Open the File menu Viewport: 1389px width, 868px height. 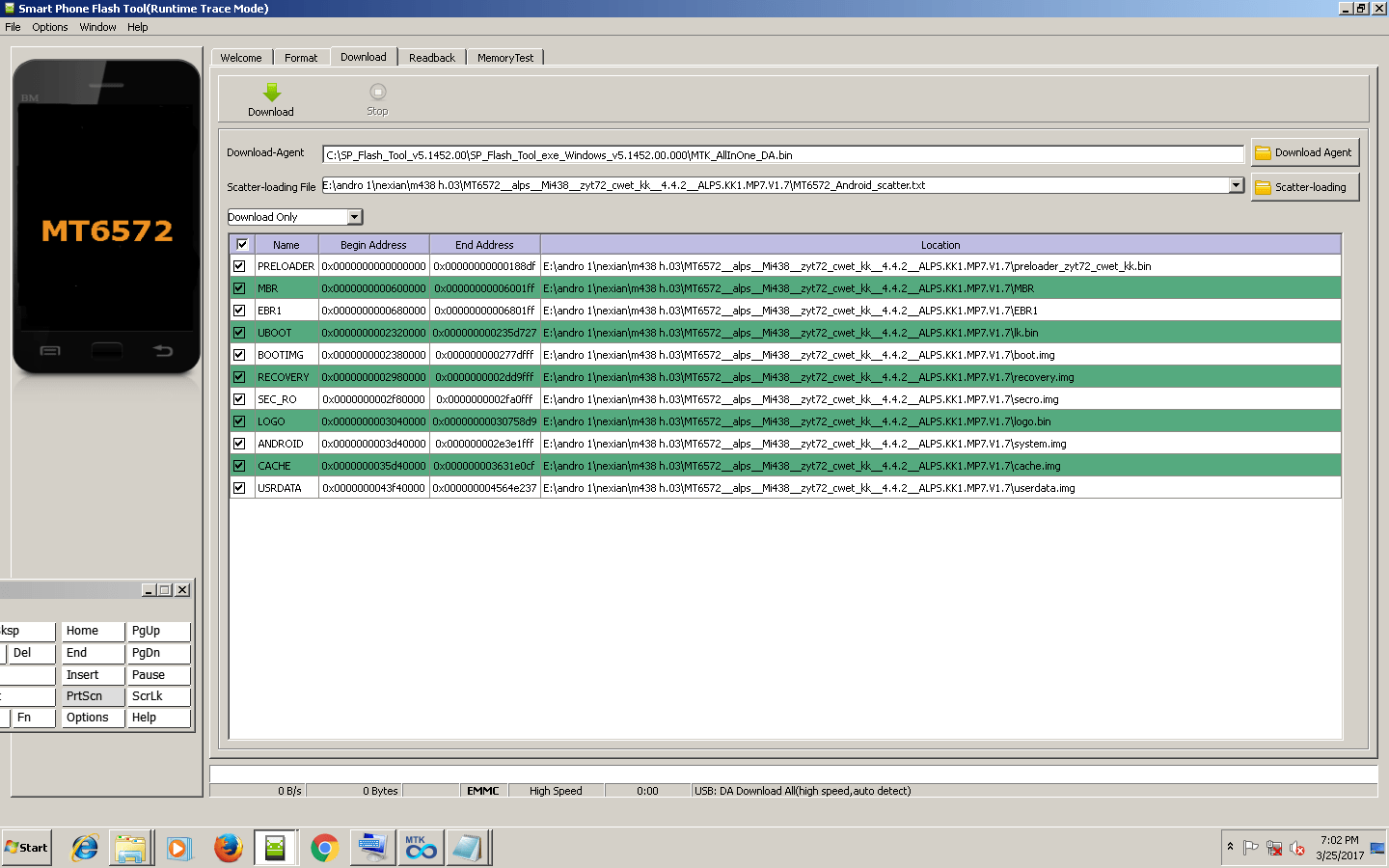click(13, 27)
